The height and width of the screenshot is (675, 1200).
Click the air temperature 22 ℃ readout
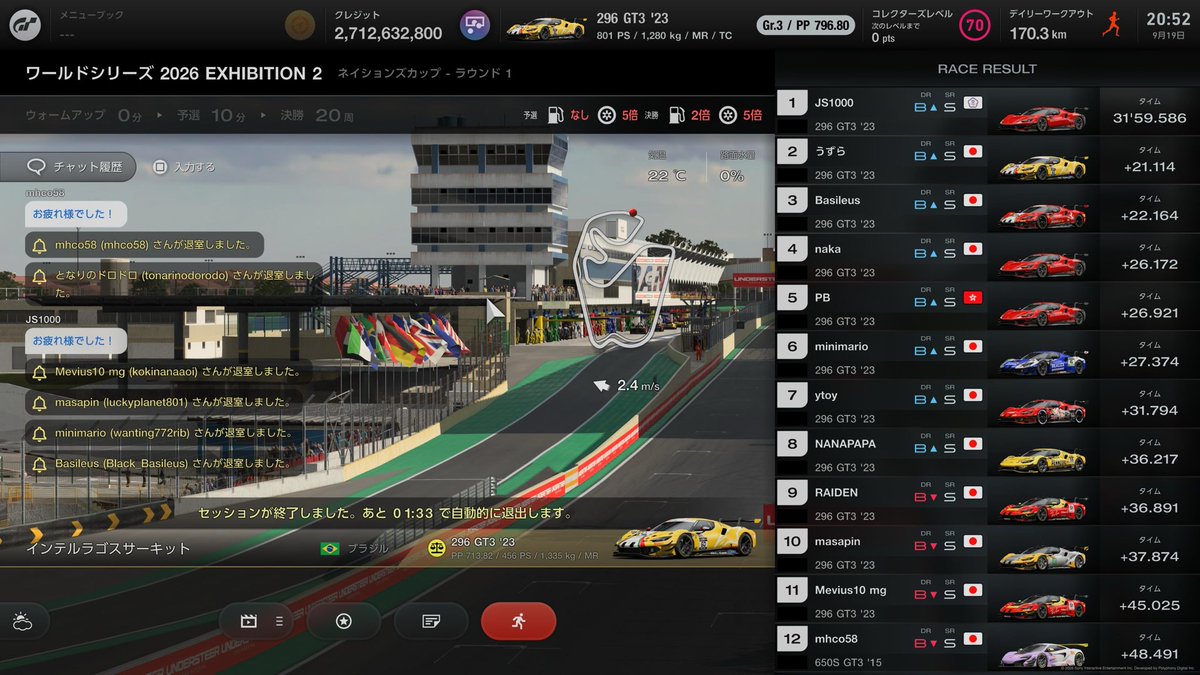click(x=667, y=176)
